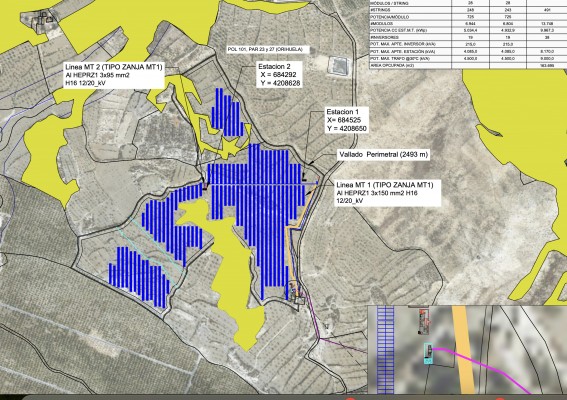This screenshot has height=400, width=567.
Task: Click the 'Estacion 2' label heading
Action: pyautogui.click(x=274, y=67)
